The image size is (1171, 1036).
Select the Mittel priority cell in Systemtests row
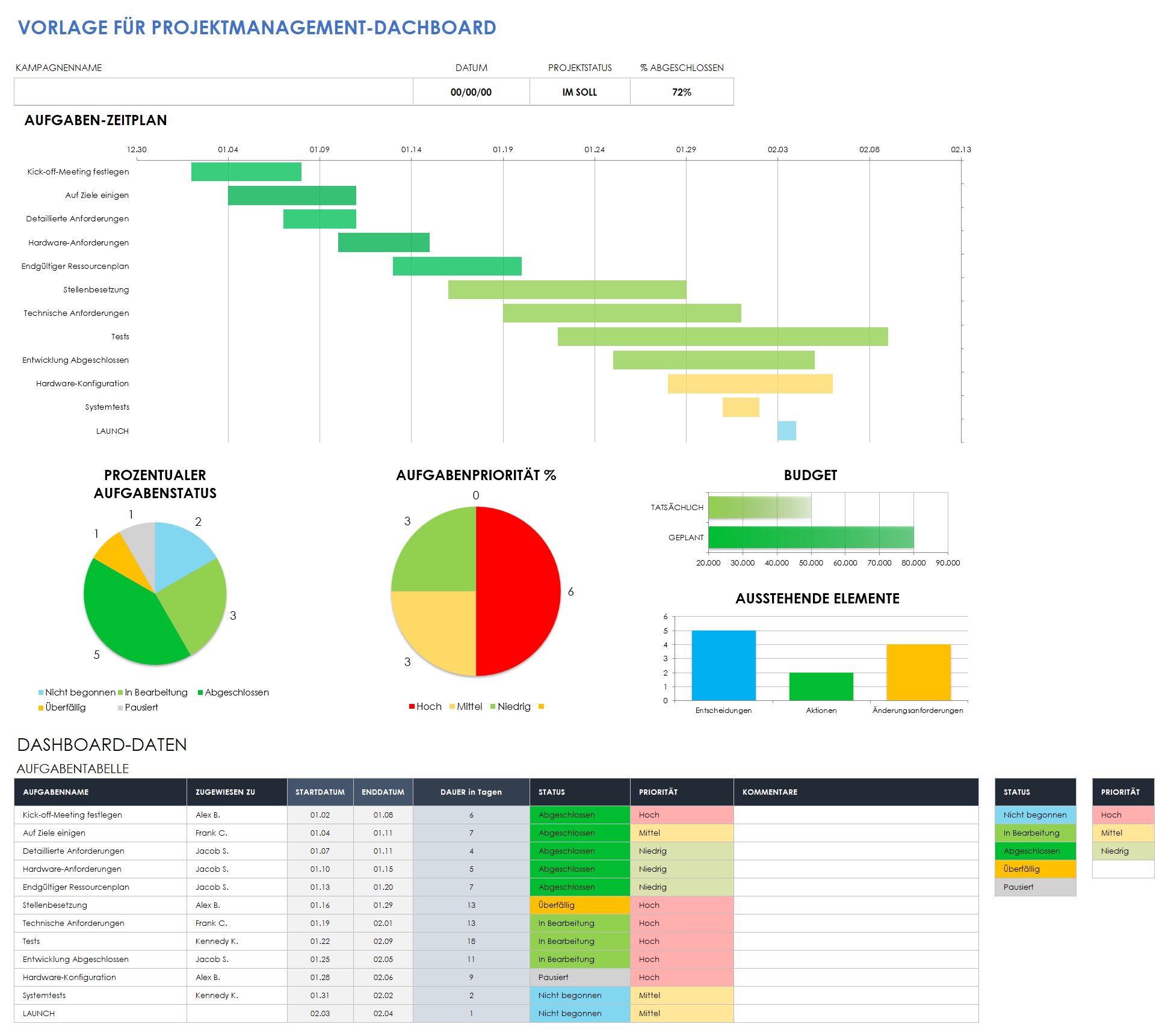682,995
